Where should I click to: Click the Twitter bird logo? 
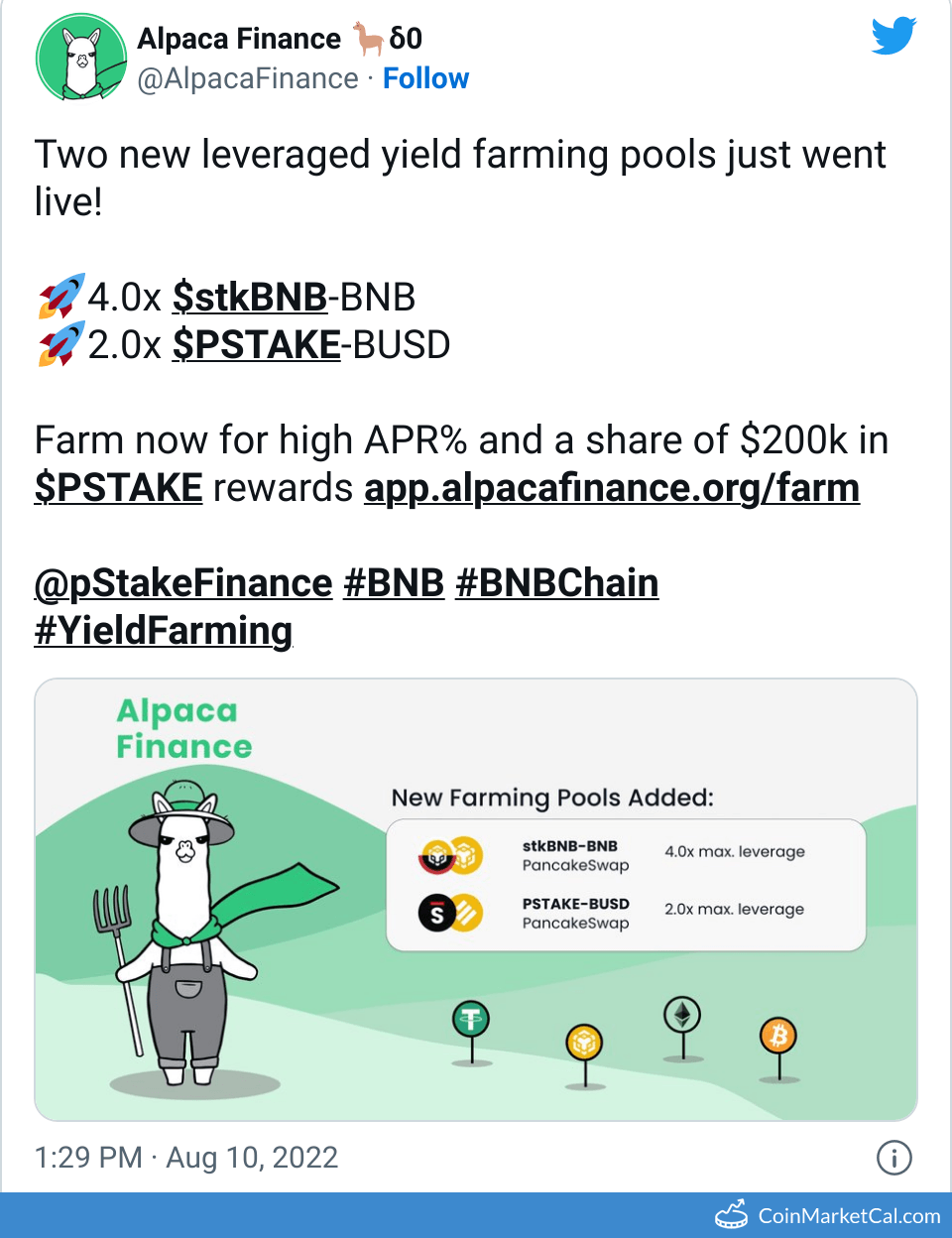tap(893, 36)
